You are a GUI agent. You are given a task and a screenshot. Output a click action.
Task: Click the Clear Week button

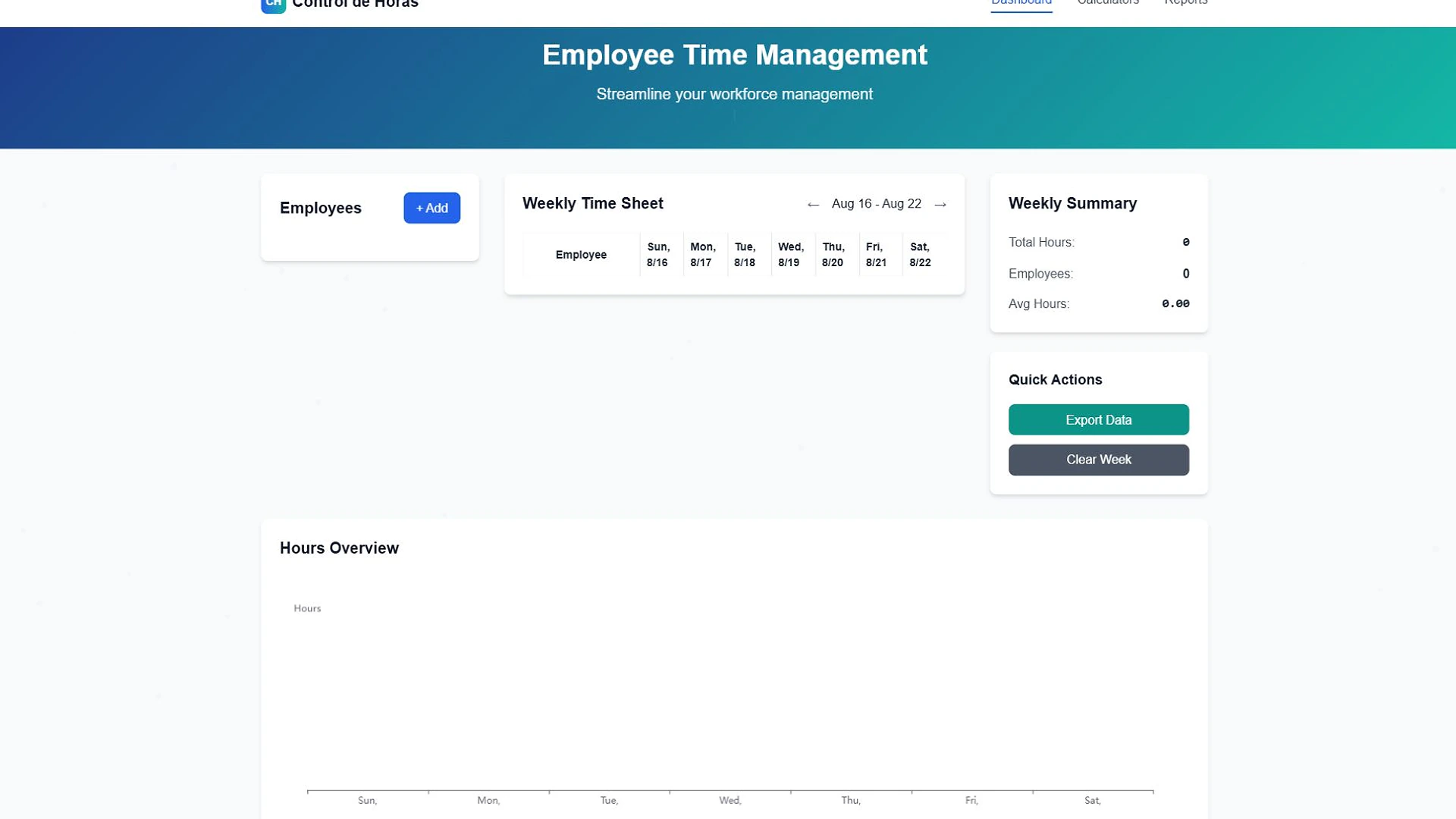click(1098, 460)
